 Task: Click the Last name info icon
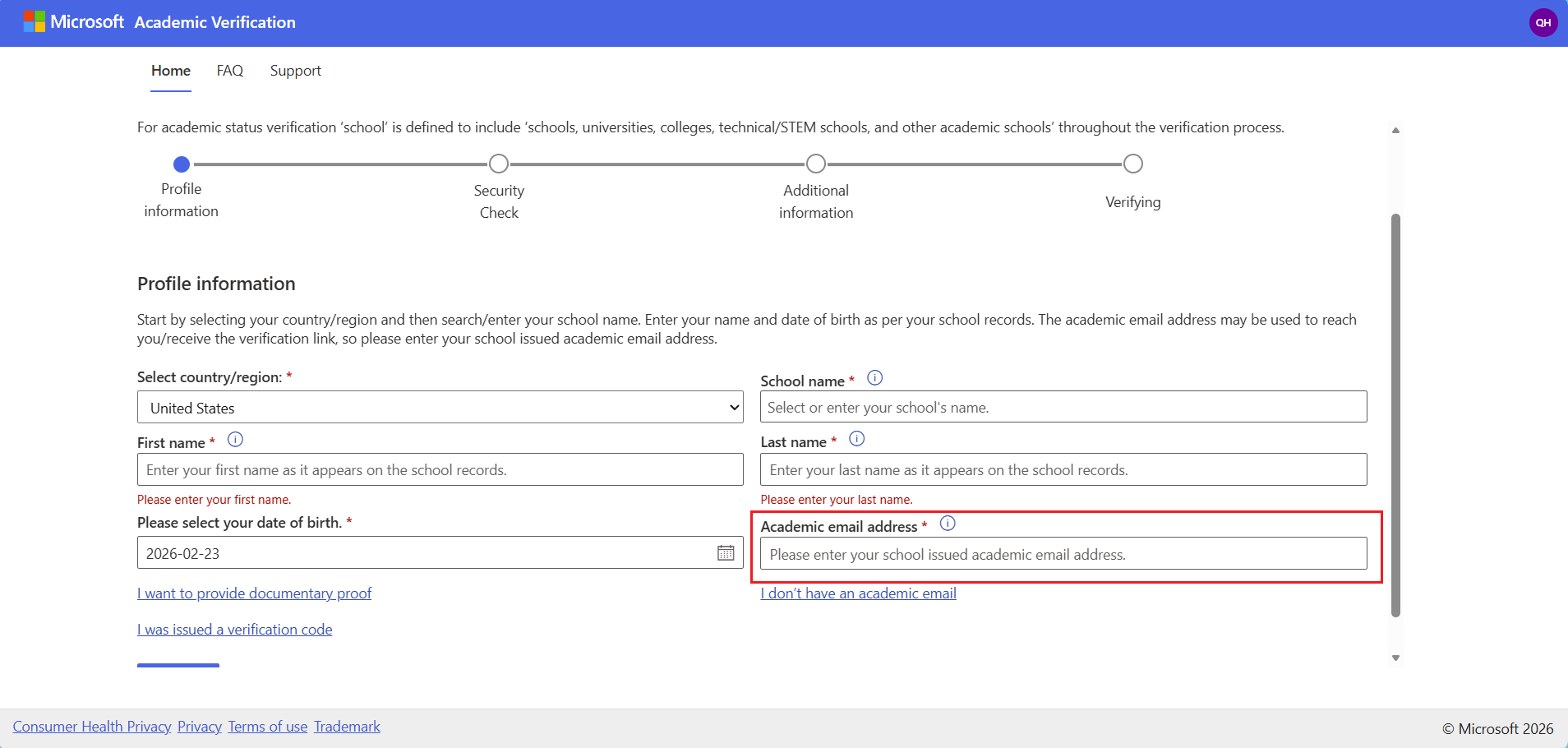[856, 439]
